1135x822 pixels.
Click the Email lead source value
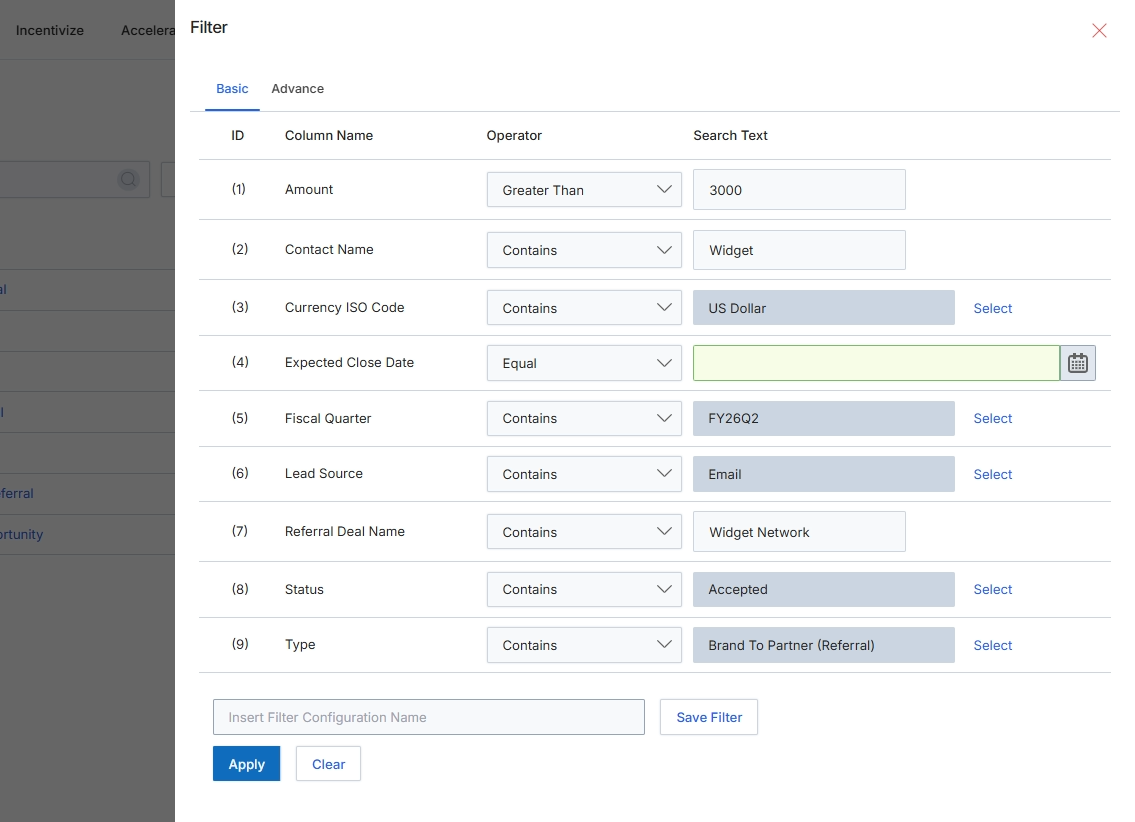[824, 474]
